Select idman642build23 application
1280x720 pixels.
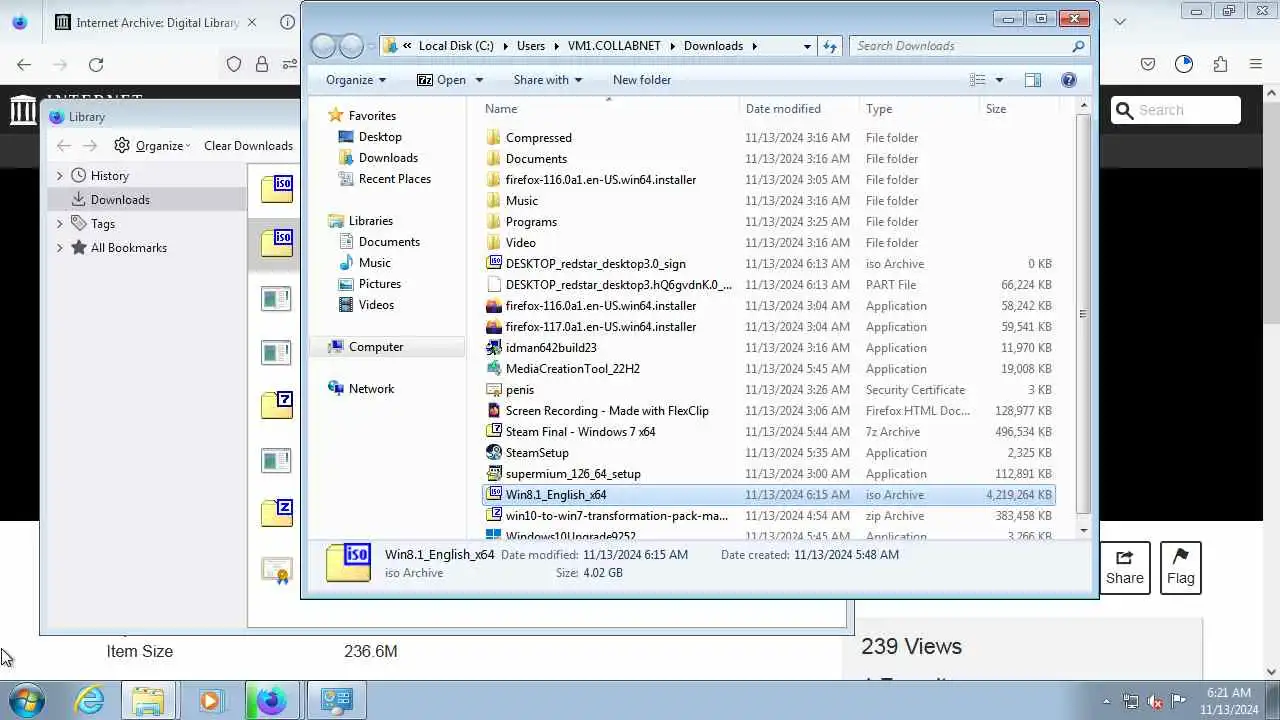coord(551,348)
